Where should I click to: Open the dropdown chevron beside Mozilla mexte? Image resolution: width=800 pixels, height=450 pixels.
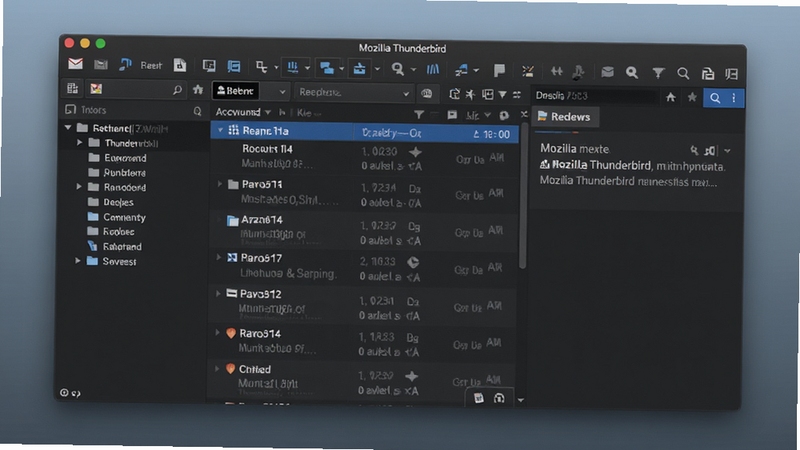click(728, 151)
